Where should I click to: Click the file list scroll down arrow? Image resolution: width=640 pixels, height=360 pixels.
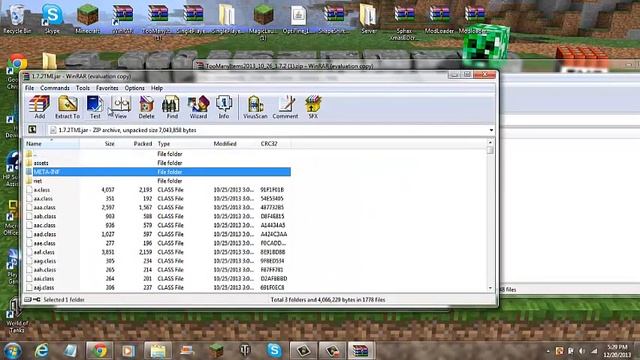[490, 288]
